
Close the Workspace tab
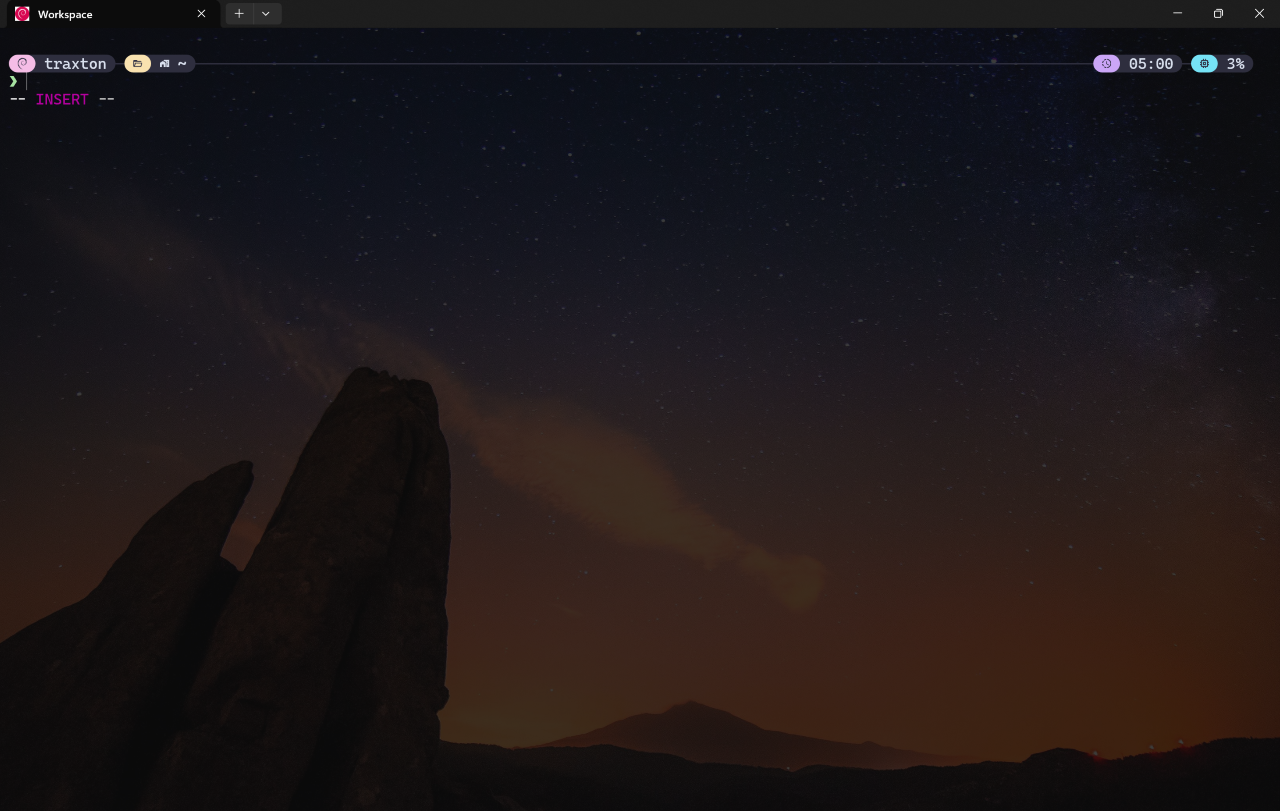(201, 14)
